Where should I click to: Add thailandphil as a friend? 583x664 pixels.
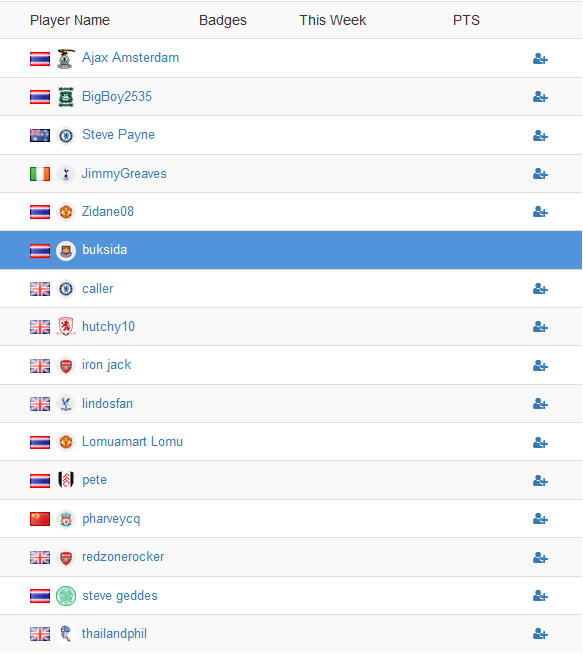[540, 634]
